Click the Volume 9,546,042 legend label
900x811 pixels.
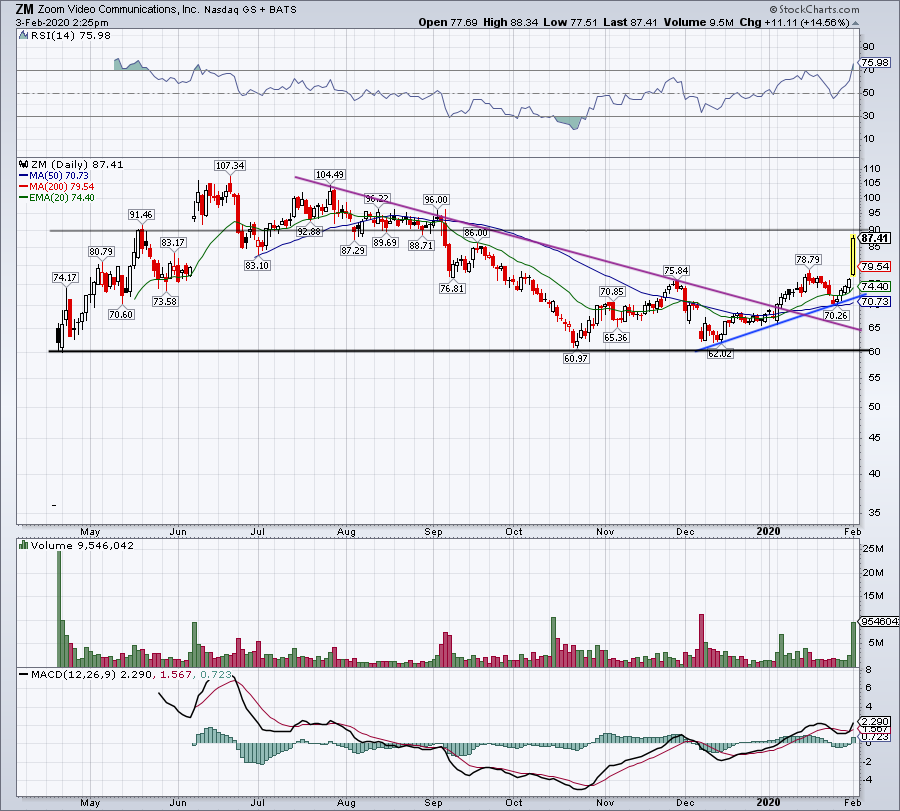[82, 545]
